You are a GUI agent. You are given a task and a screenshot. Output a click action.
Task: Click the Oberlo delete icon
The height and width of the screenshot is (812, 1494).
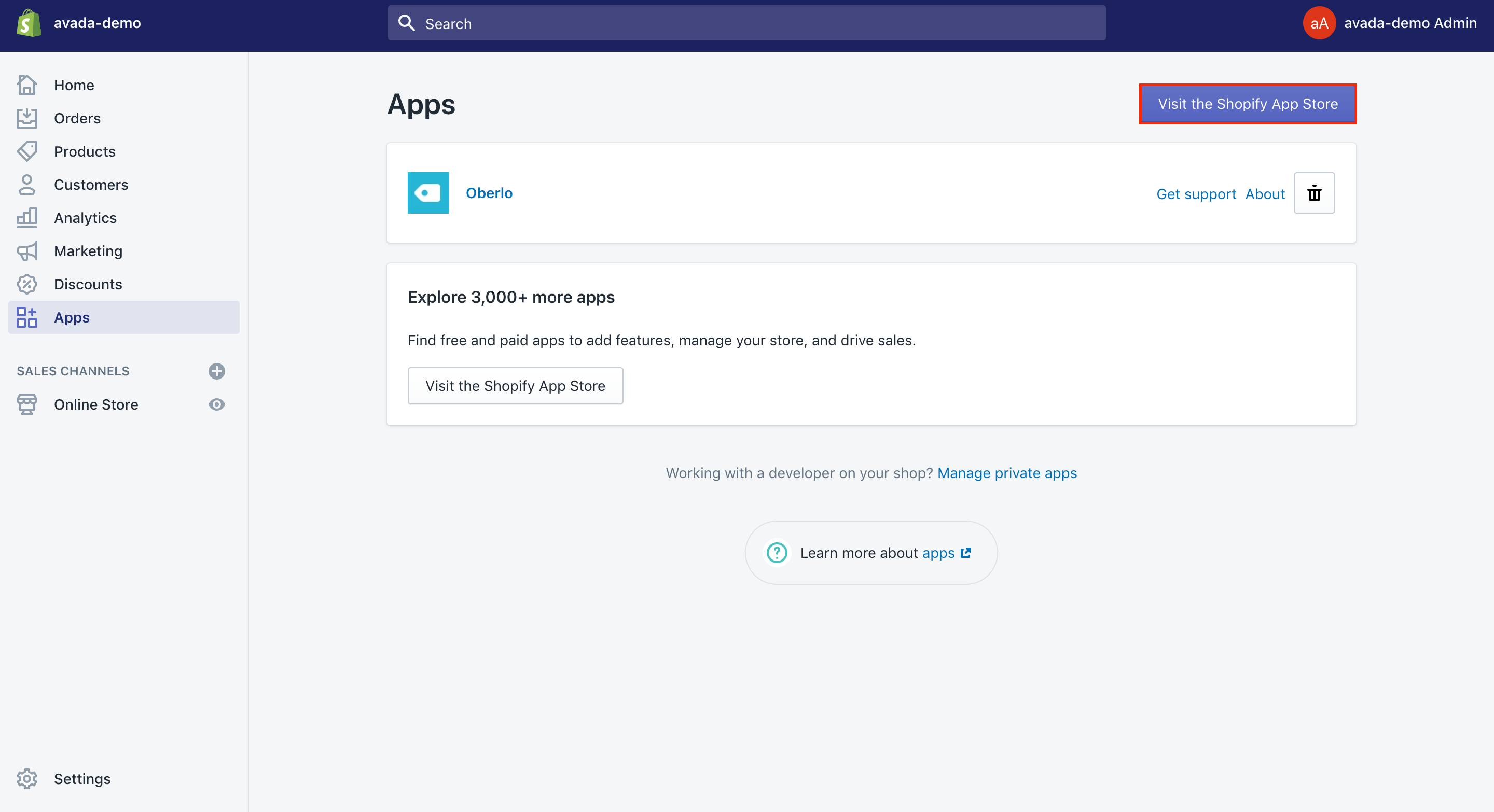click(x=1314, y=192)
